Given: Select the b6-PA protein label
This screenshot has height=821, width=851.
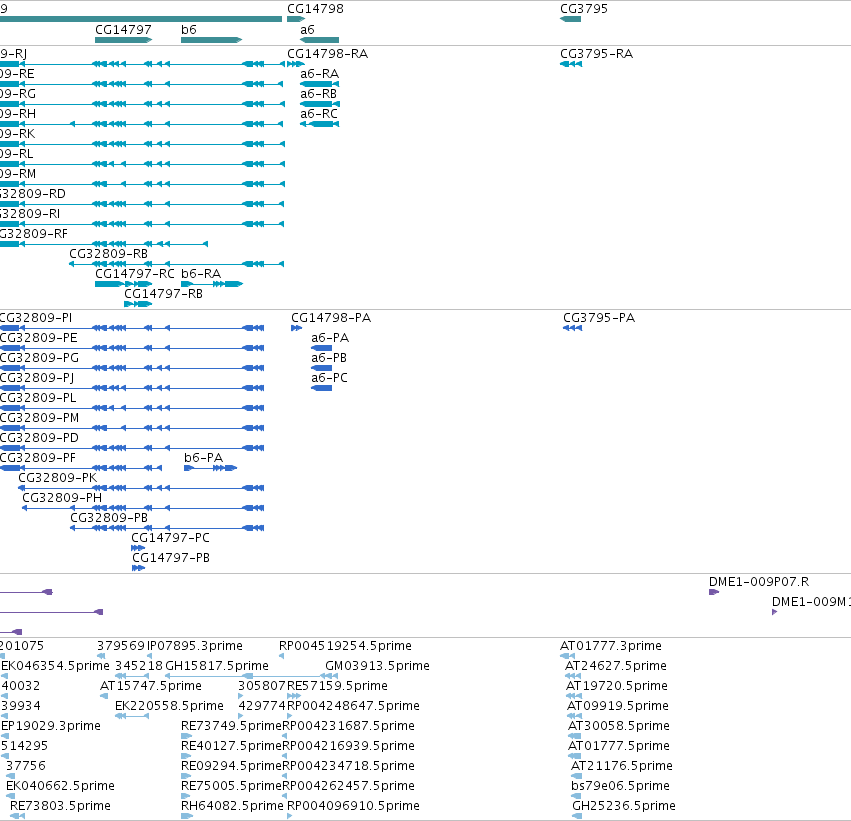Looking at the screenshot, I should (204, 459).
